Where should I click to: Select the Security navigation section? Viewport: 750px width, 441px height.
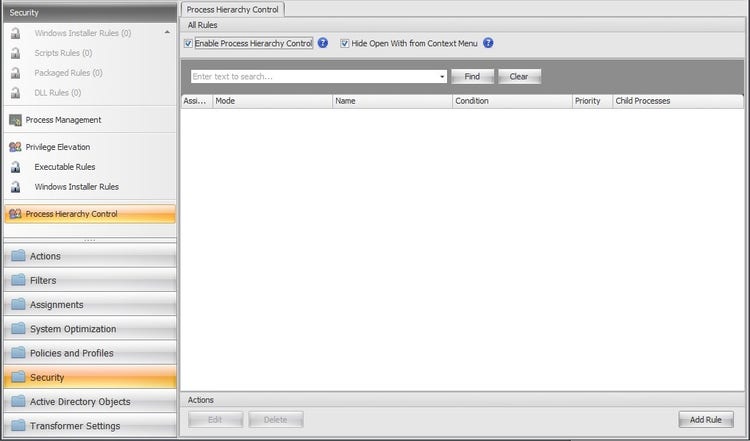tap(90, 377)
